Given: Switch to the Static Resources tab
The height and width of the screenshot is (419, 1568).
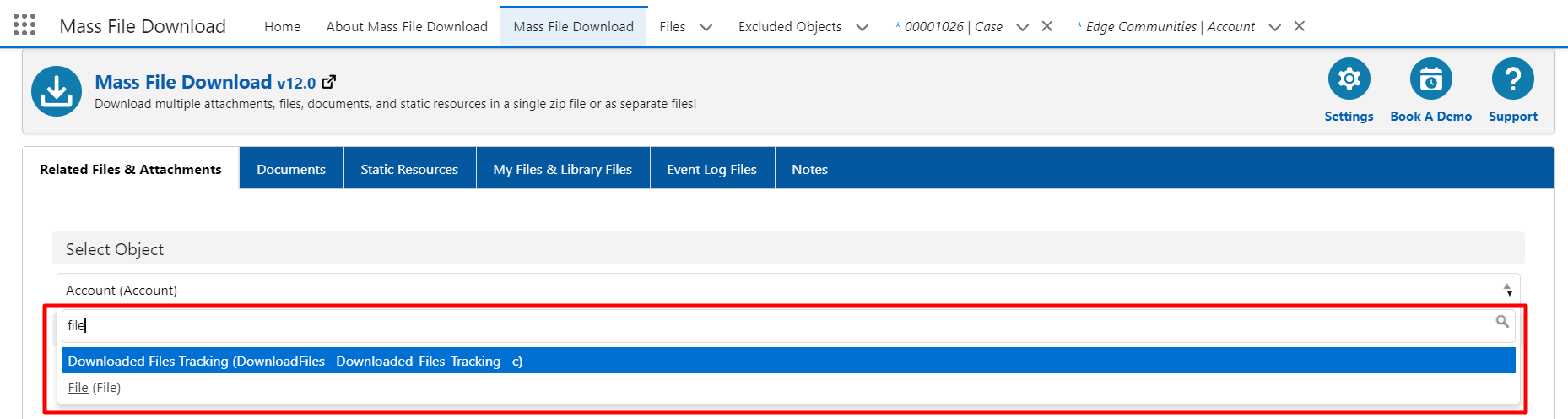Looking at the screenshot, I should (409, 169).
